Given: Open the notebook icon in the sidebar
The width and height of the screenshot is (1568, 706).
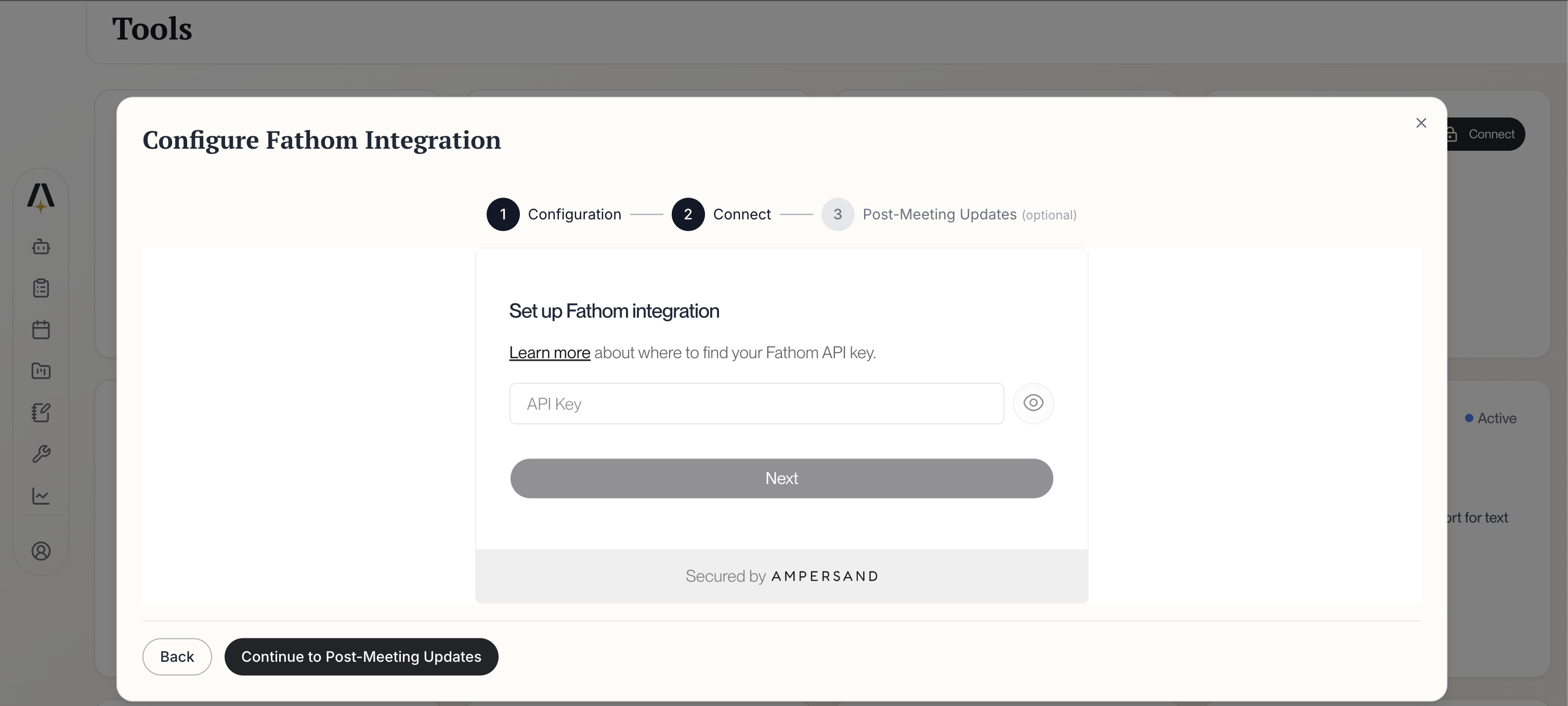Looking at the screenshot, I should pyautogui.click(x=40, y=413).
